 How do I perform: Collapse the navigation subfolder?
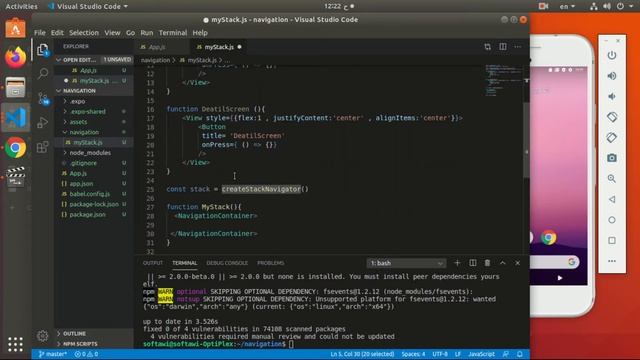tap(94, 132)
